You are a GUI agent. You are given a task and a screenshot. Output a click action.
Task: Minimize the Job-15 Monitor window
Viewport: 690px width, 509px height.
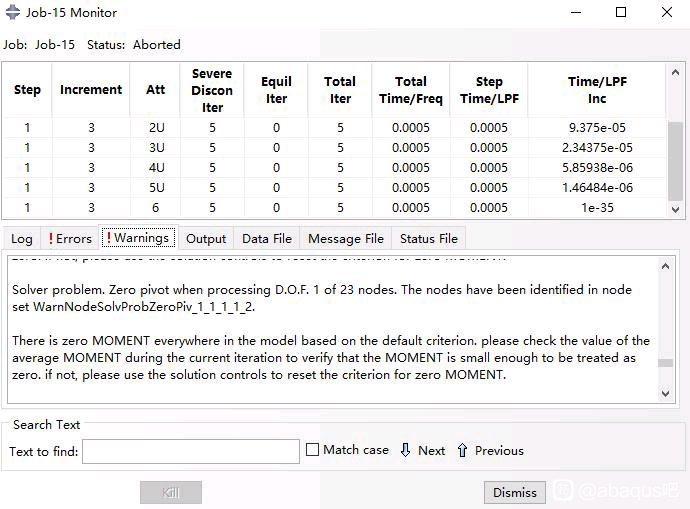pos(576,12)
